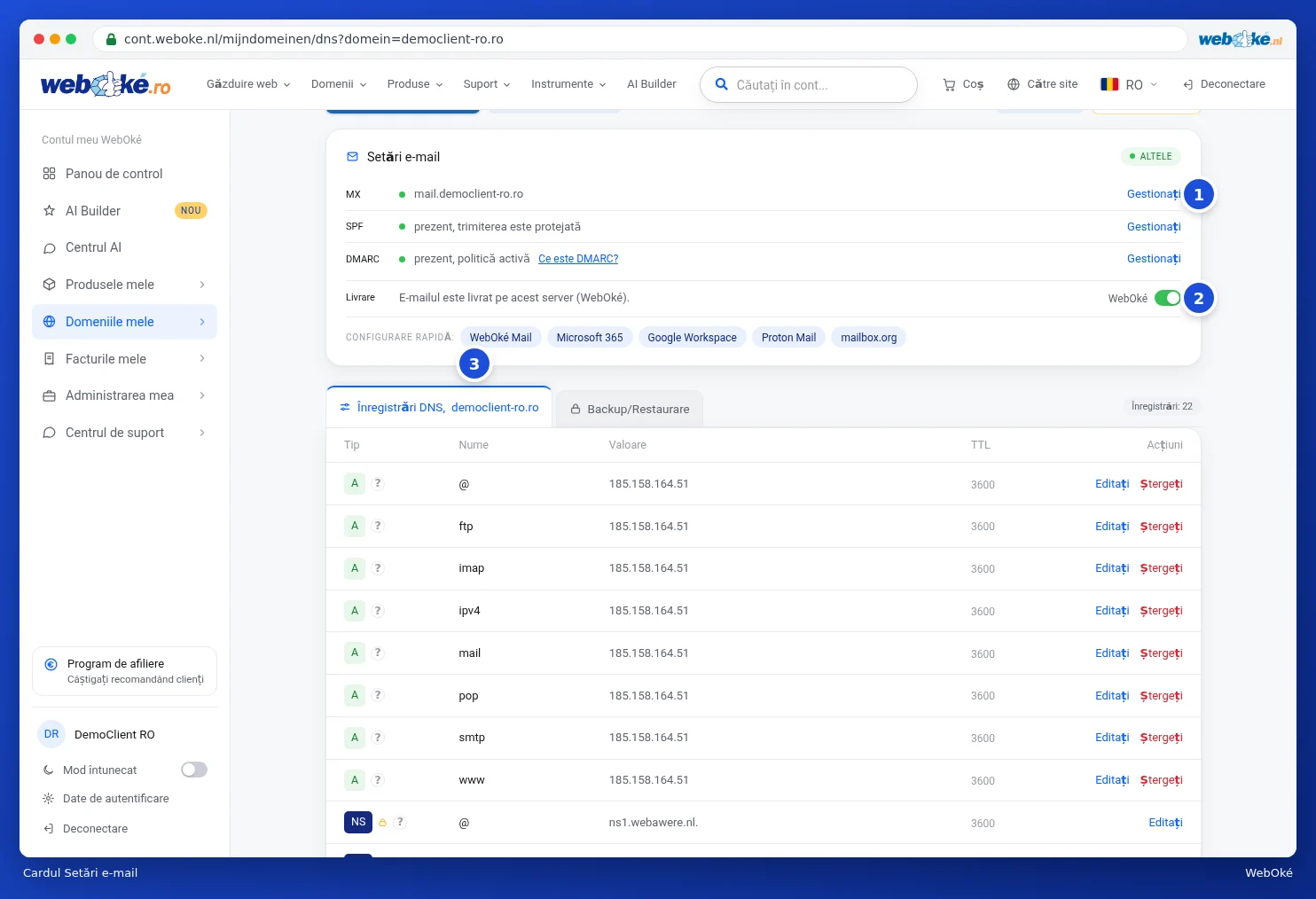Image resolution: width=1316 pixels, height=899 pixels.
Task: Click the help icon in the ftp row
Action: (x=378, y=526)
